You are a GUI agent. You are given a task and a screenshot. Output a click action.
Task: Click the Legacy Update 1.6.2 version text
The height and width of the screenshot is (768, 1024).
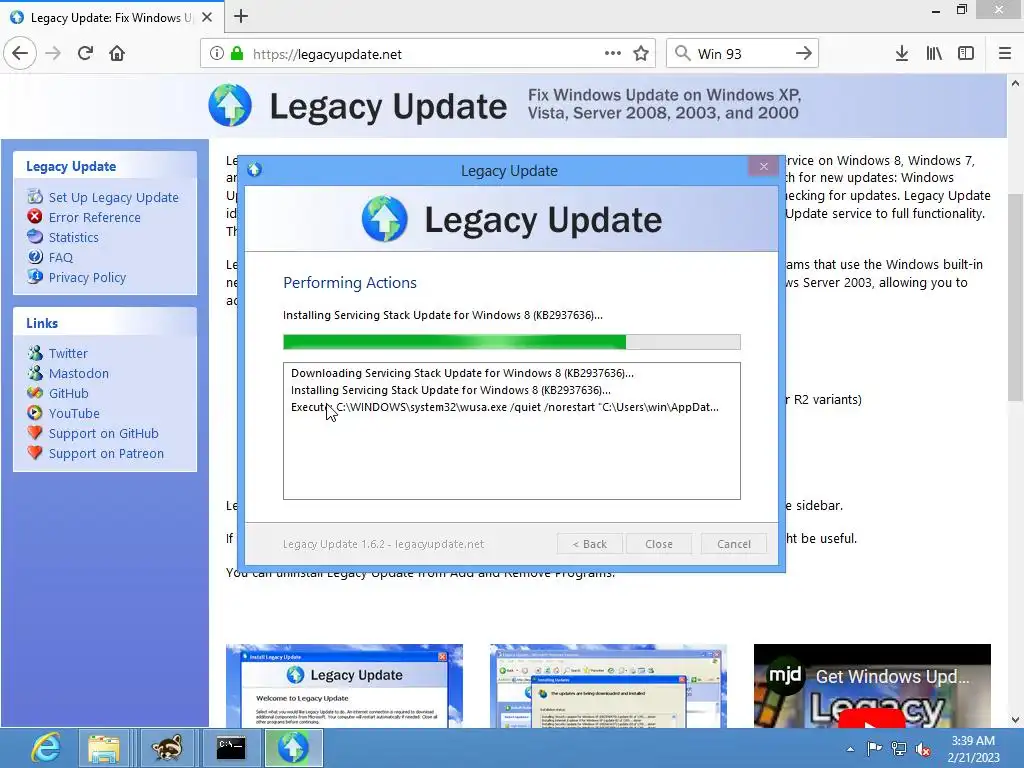383,544
